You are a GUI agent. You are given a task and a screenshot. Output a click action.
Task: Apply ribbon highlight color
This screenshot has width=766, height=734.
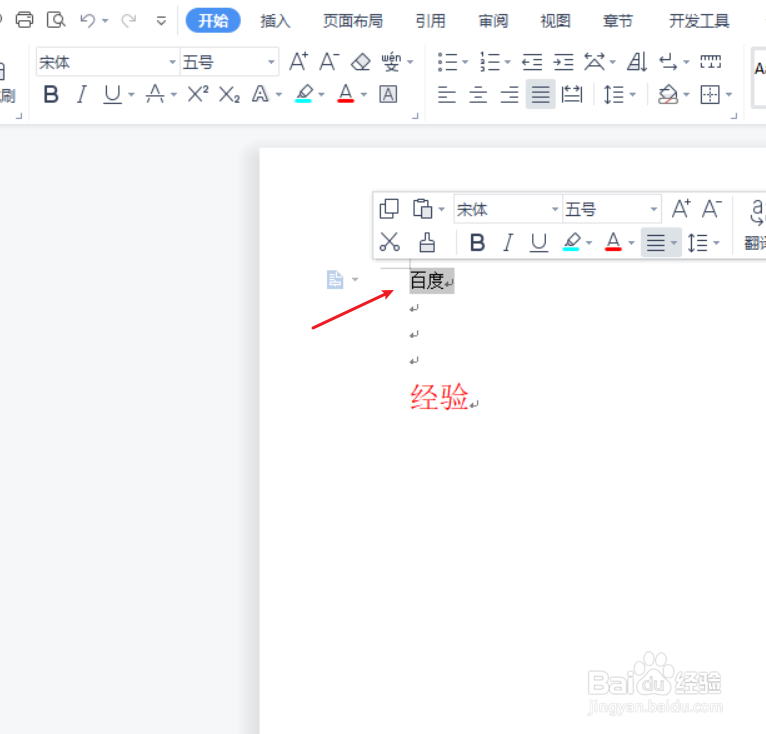(304, 94)
